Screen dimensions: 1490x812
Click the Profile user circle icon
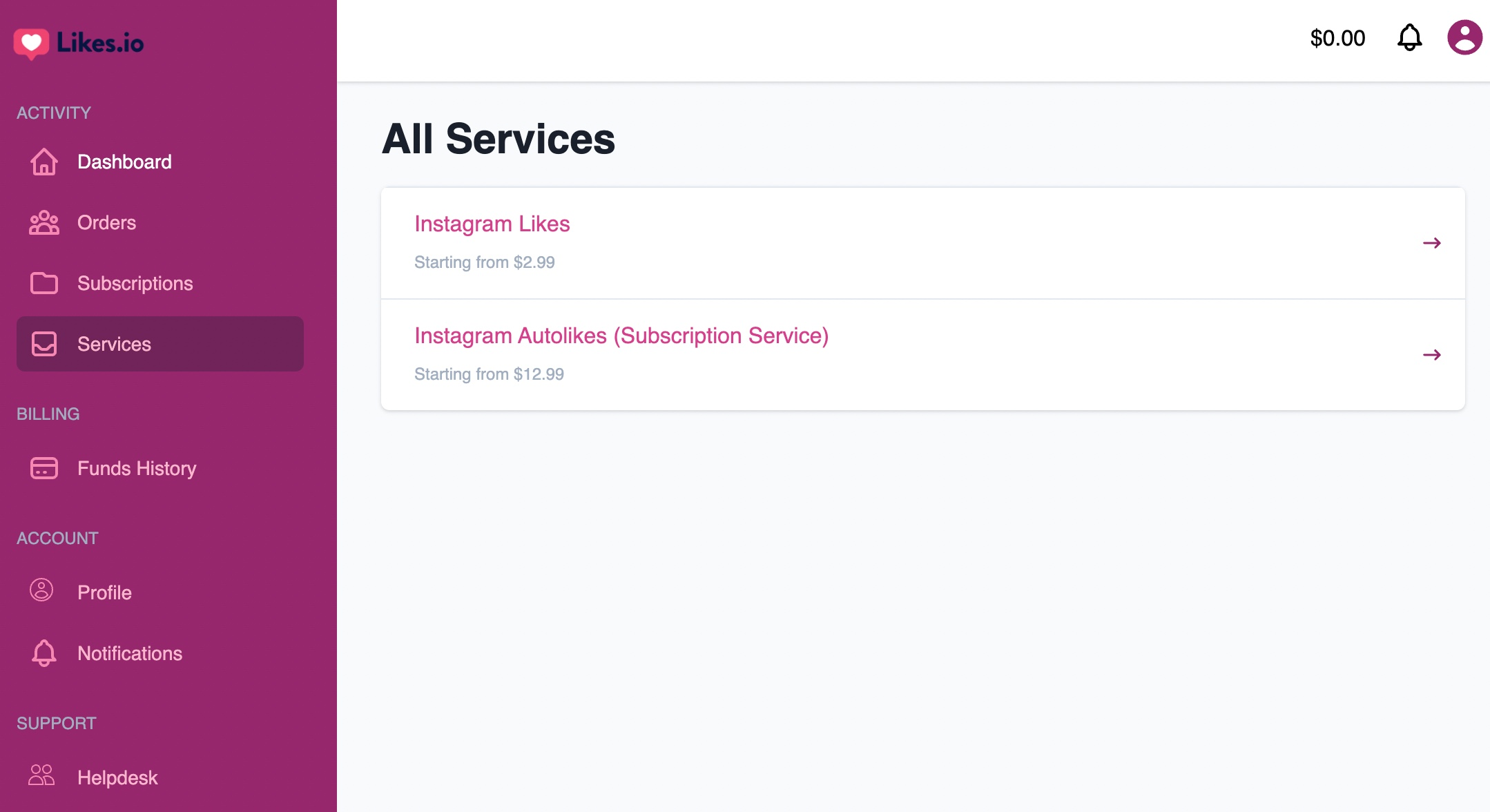[41, 590]
